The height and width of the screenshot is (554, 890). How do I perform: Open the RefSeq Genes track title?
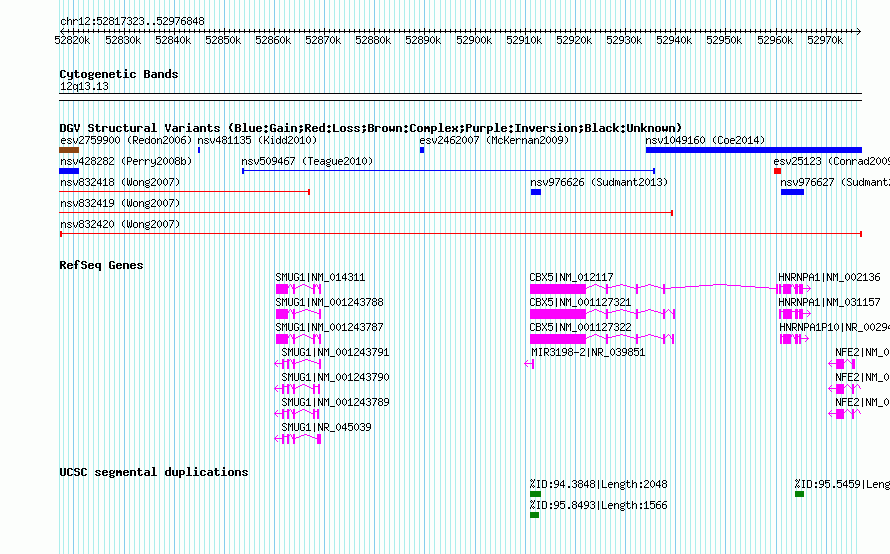coord(101,265)
